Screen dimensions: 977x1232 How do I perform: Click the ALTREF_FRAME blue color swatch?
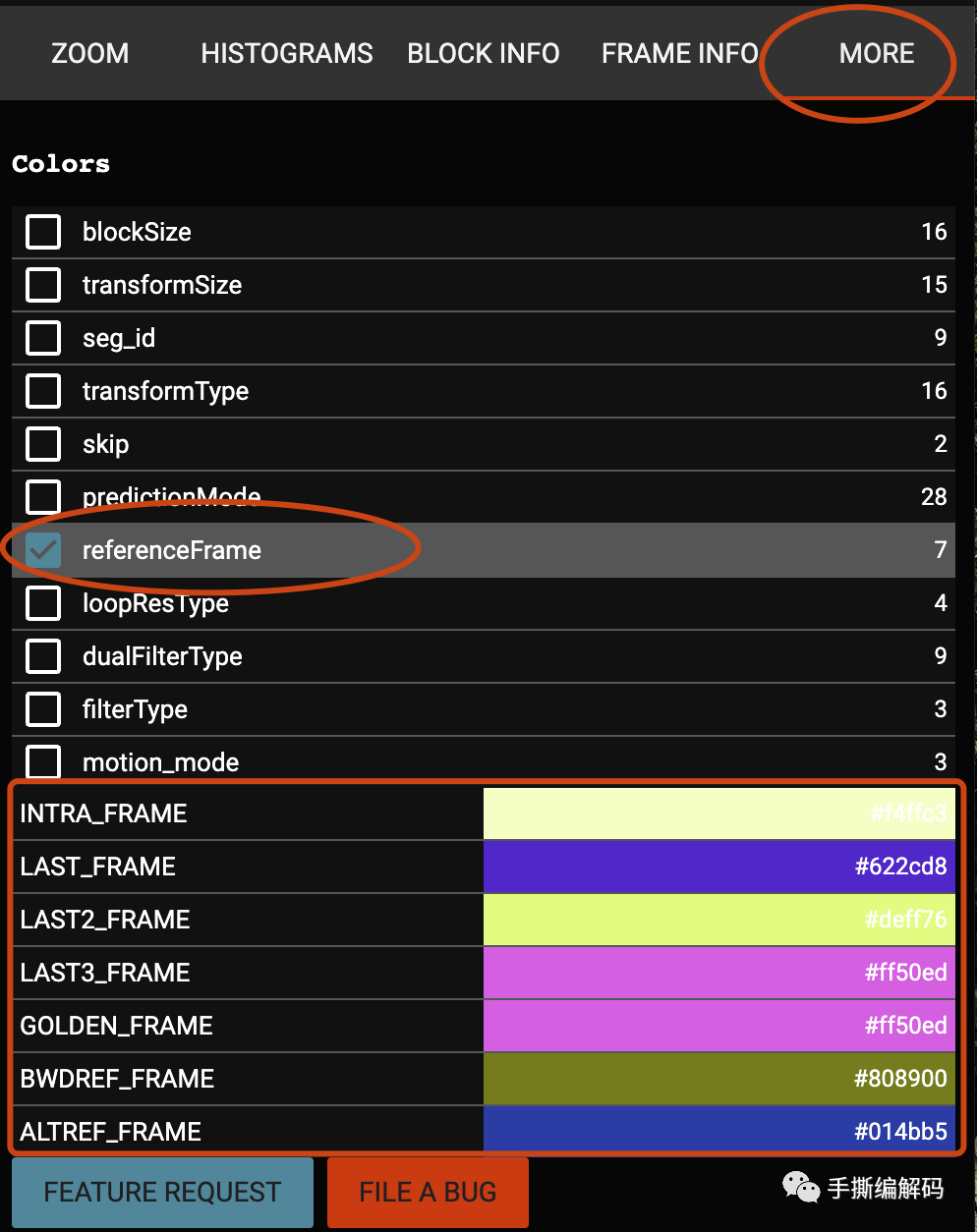718,1132
